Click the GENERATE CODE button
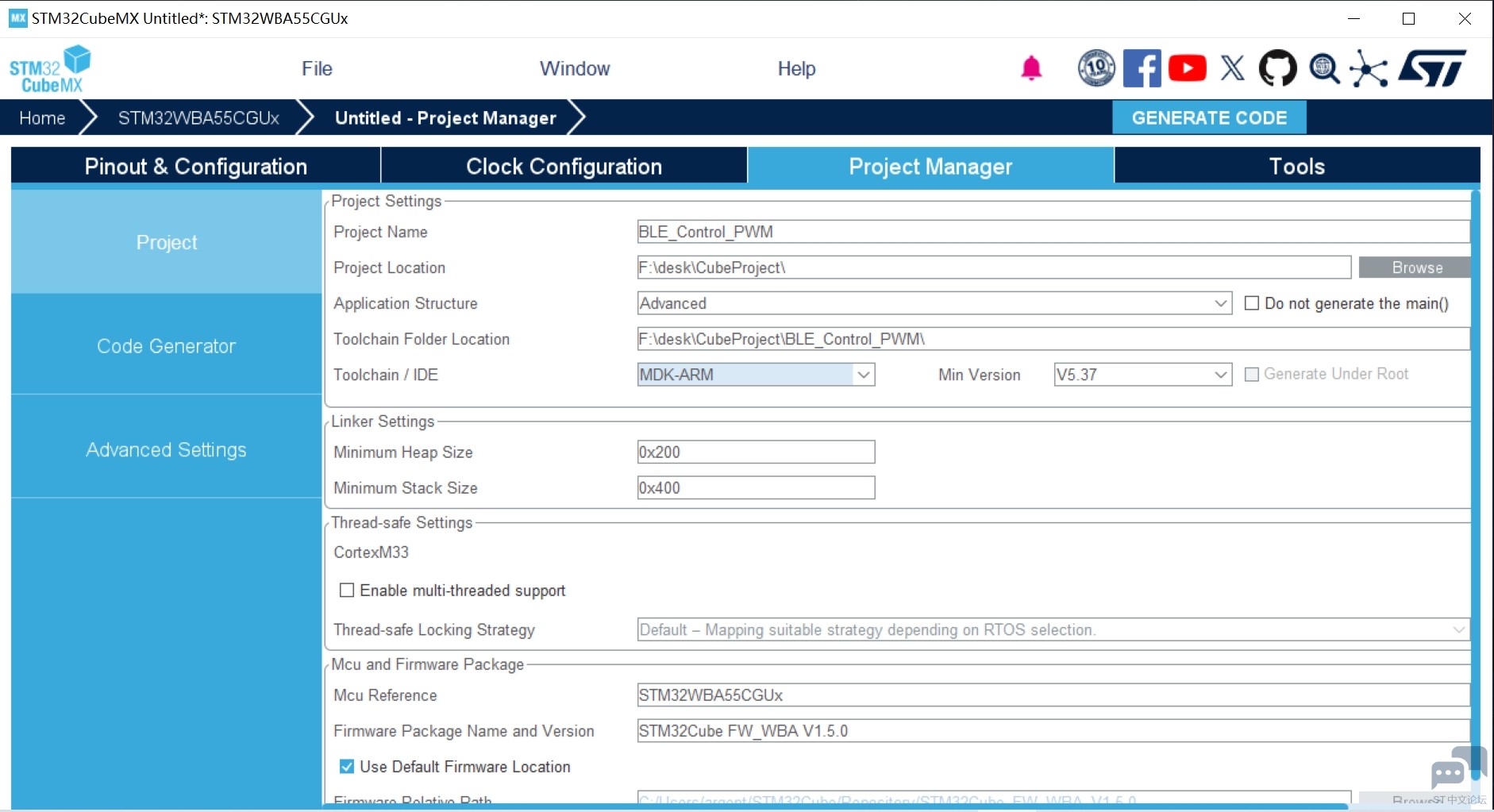The width and height of the screenshot is (1494, 812). click(x=1209, y=117)
